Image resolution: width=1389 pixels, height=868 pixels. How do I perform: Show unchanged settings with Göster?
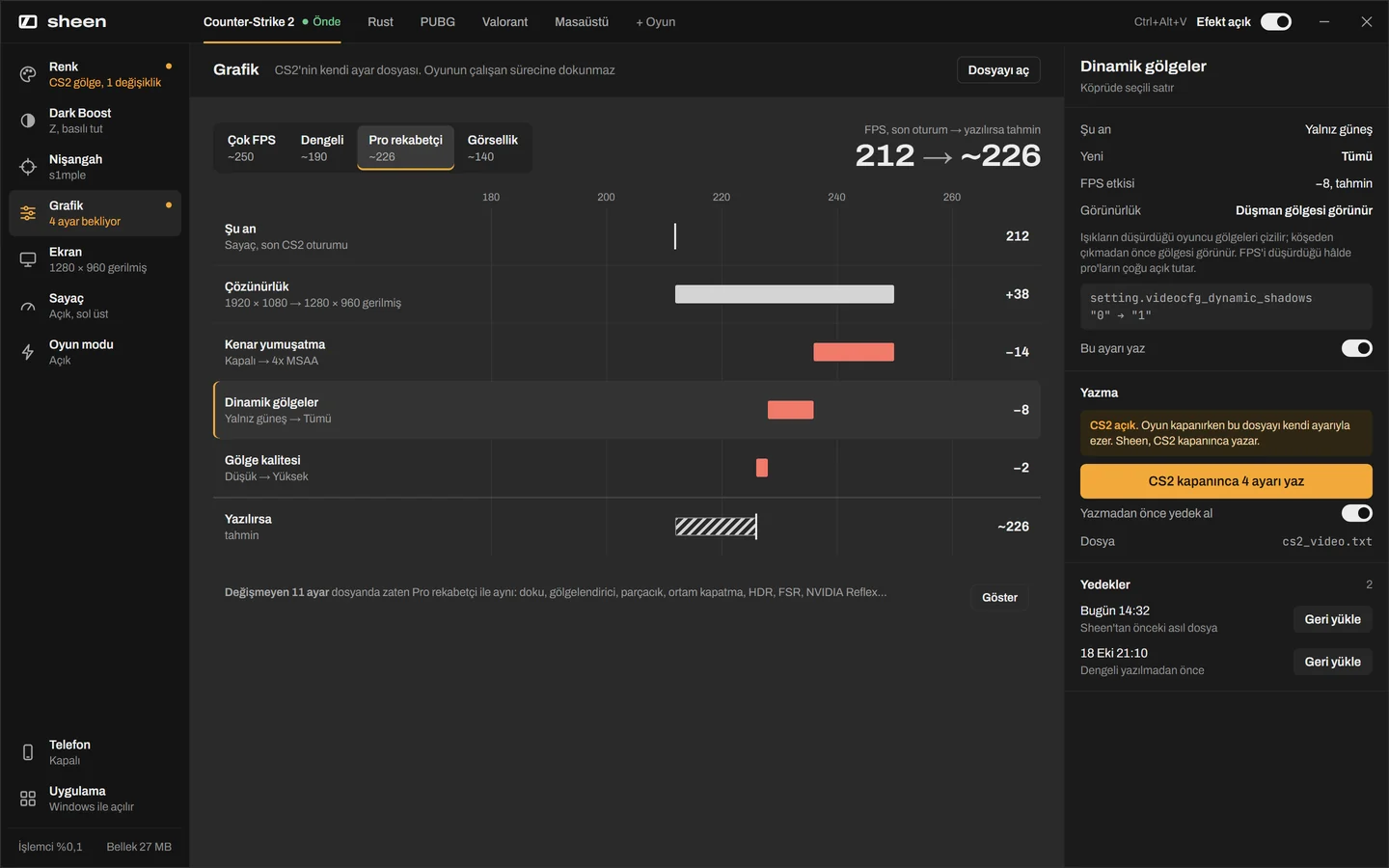(x=999, y=597)
